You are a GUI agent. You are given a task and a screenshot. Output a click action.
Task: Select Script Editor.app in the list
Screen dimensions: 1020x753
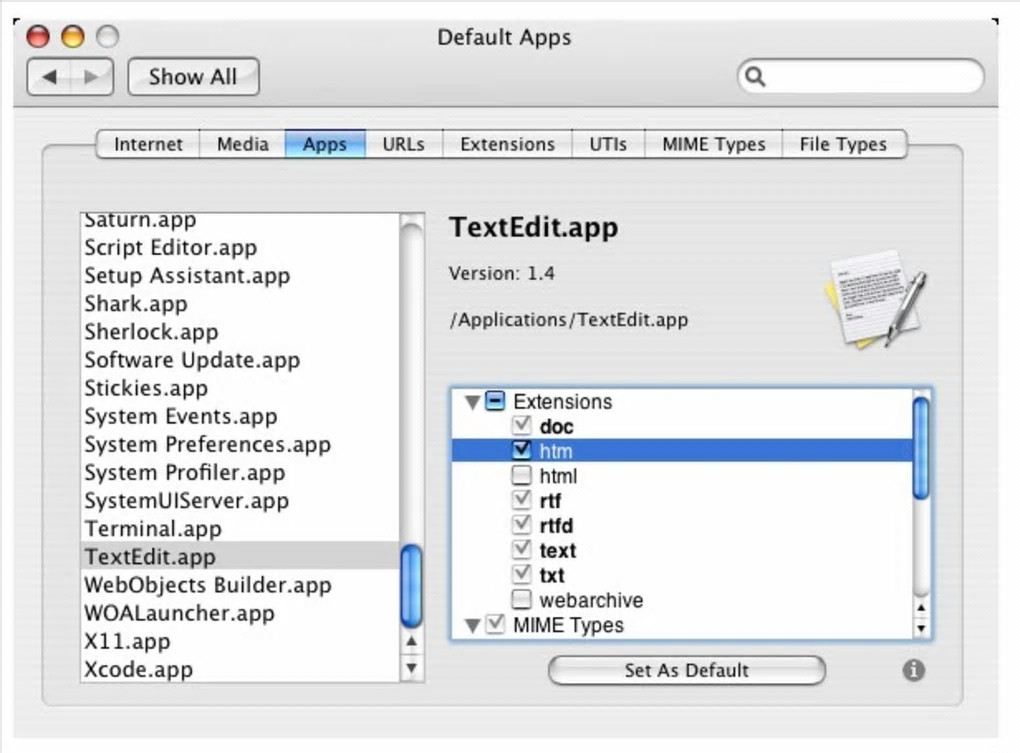click(x=239, y=247)
